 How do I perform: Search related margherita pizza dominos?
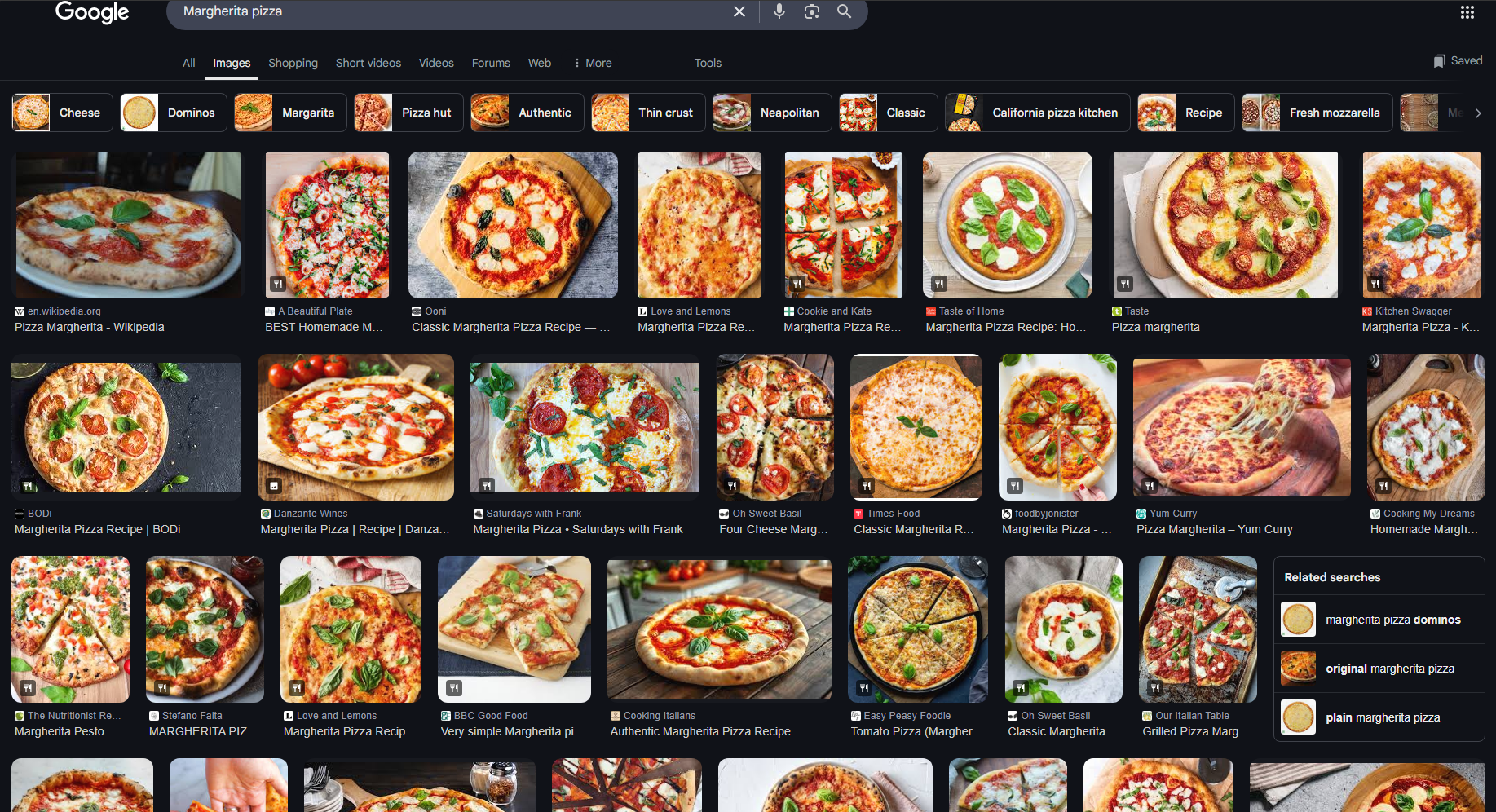(x=1379, y=620)
